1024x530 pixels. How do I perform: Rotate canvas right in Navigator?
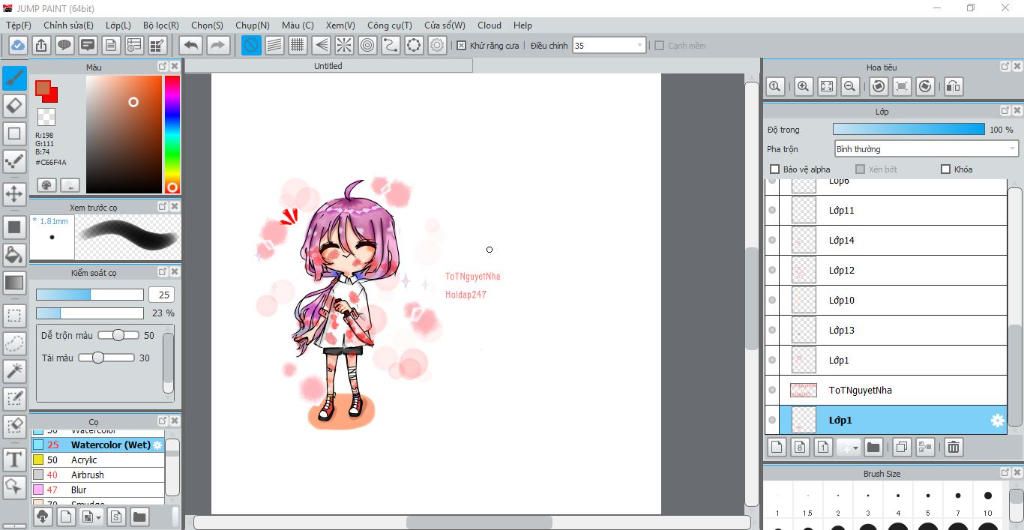[925, 86]
